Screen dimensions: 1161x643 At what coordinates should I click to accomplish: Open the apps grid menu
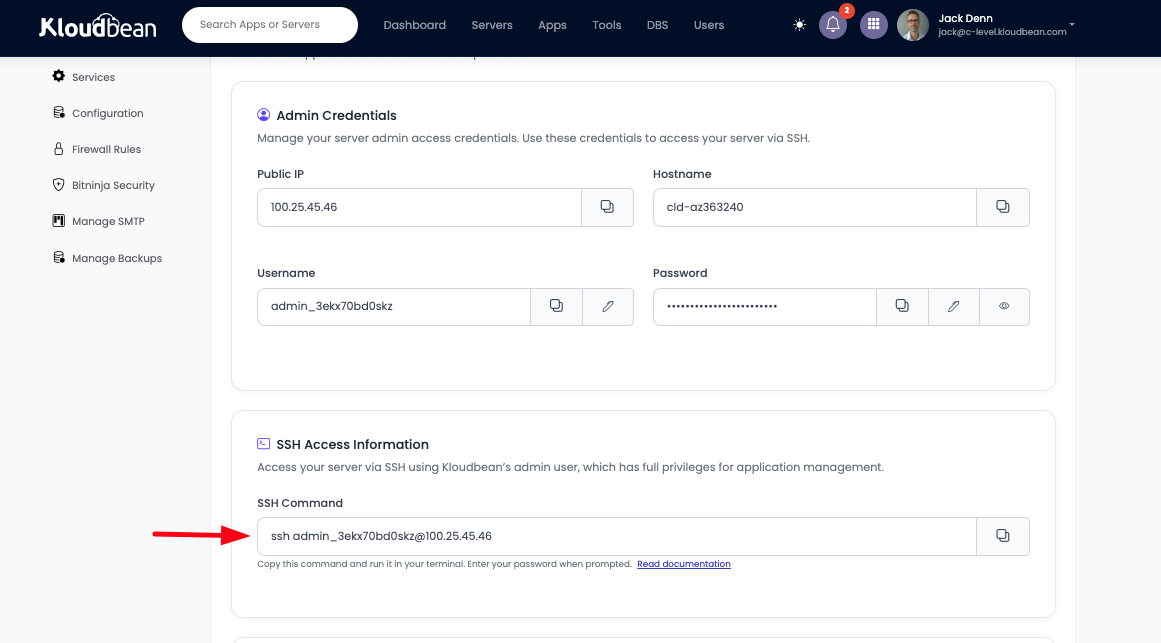click(873, 25)
